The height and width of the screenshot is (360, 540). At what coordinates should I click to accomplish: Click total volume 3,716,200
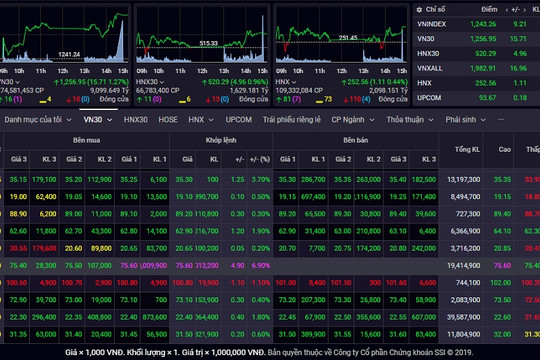pyautogui.click(x=465, y=248)
